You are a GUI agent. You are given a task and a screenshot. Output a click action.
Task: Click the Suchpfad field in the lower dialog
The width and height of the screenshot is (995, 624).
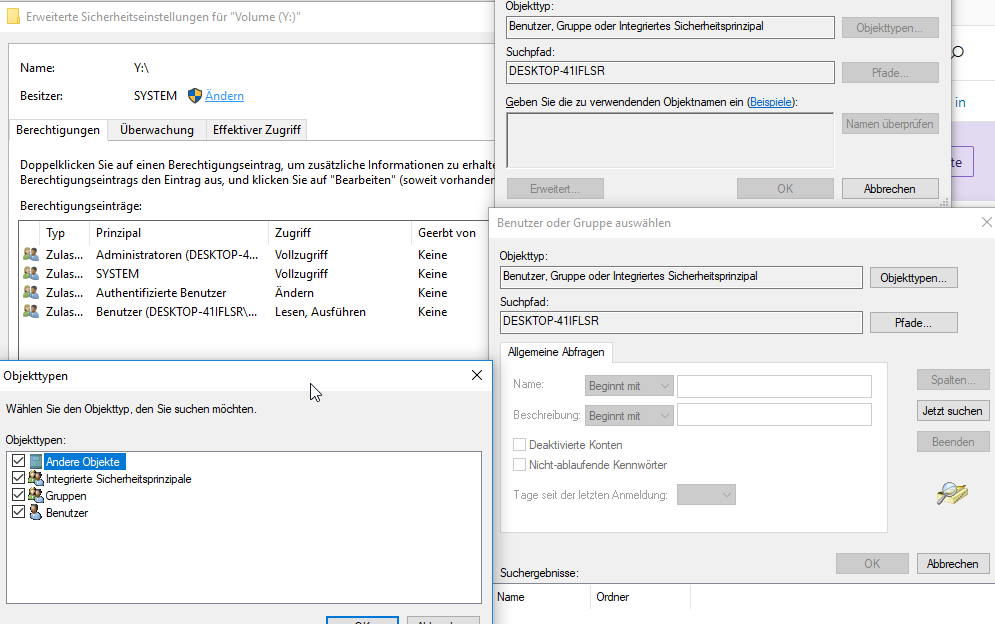coord(682,322)
